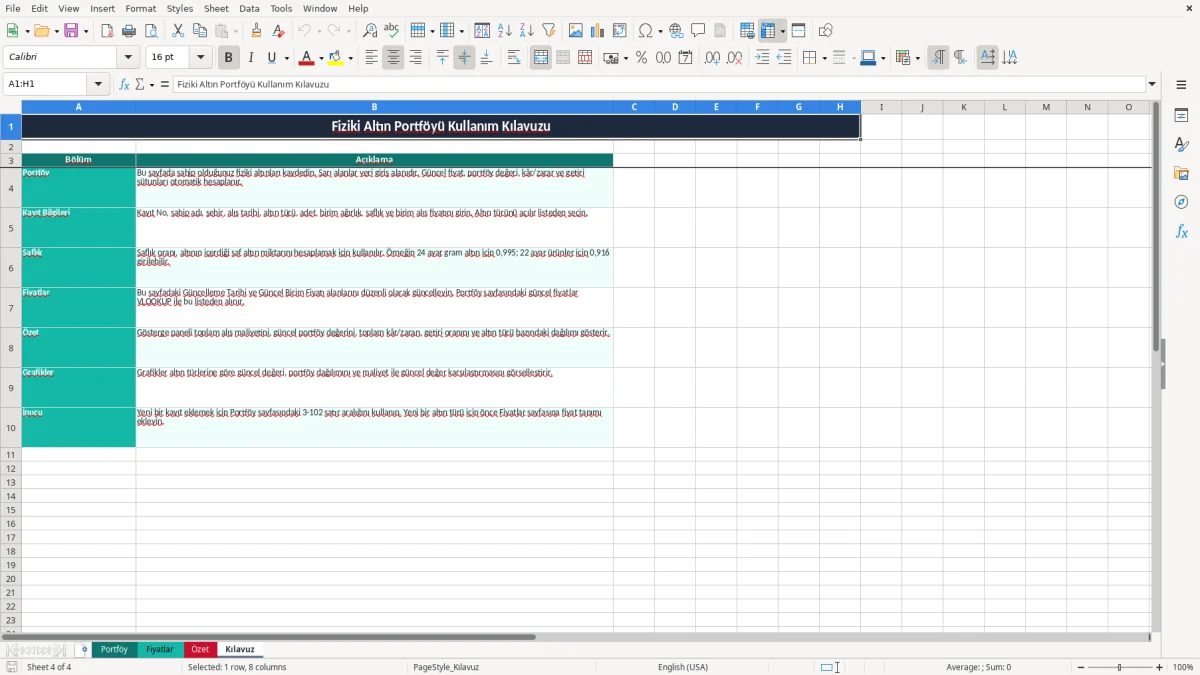The image size is (1200, 675).
Task: Click PageStyle_Kılavuz in status bar
Action: pos(446,667)
